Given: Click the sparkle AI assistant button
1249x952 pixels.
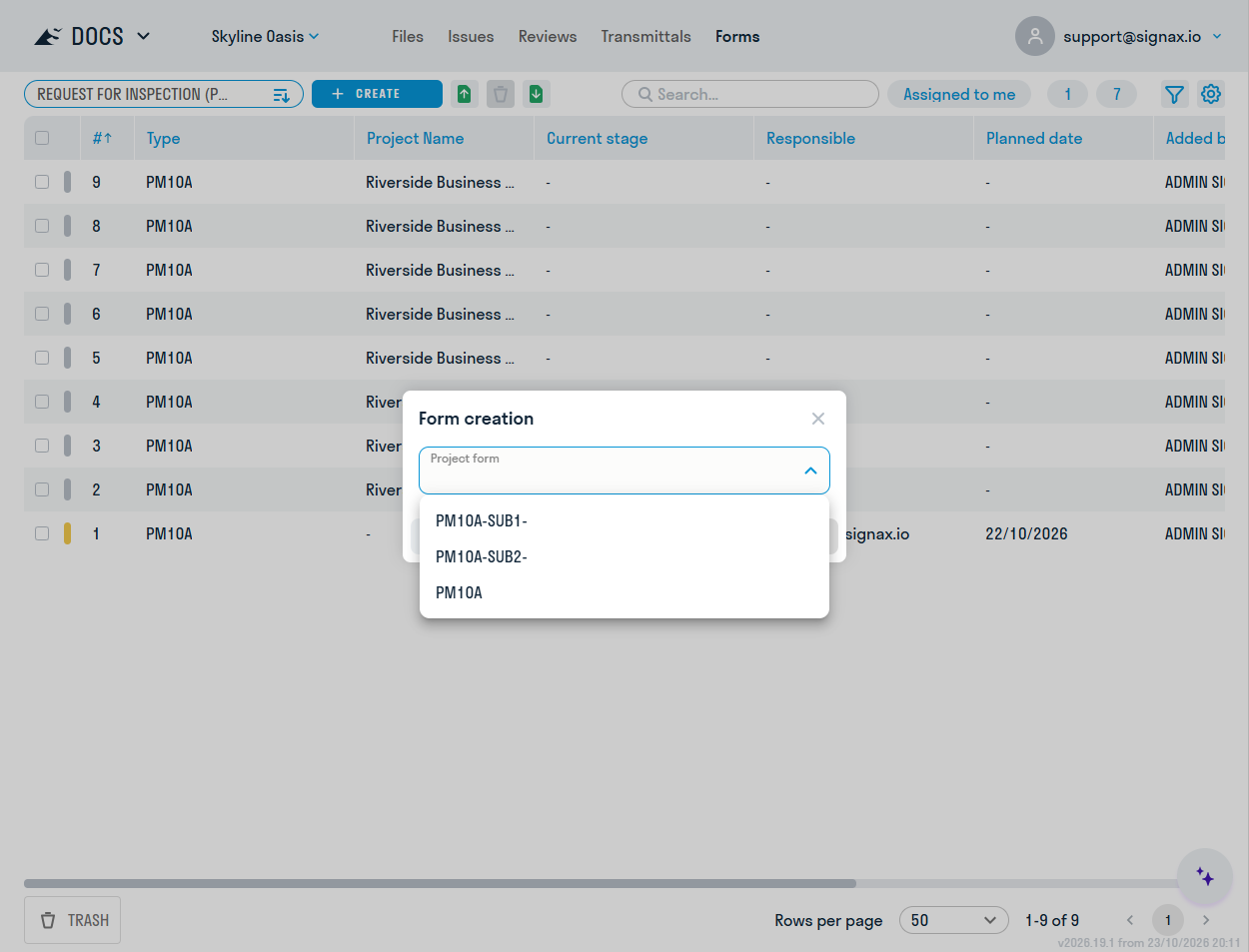Looking at the screenshot, I should (1205, 876).
